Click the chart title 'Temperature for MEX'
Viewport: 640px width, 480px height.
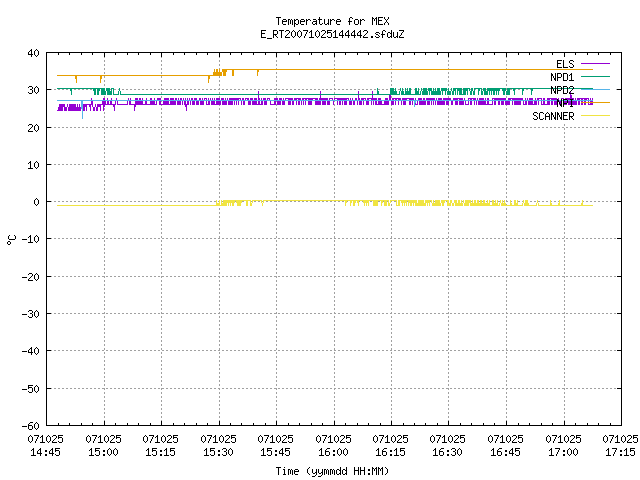(x=332, y=21)
